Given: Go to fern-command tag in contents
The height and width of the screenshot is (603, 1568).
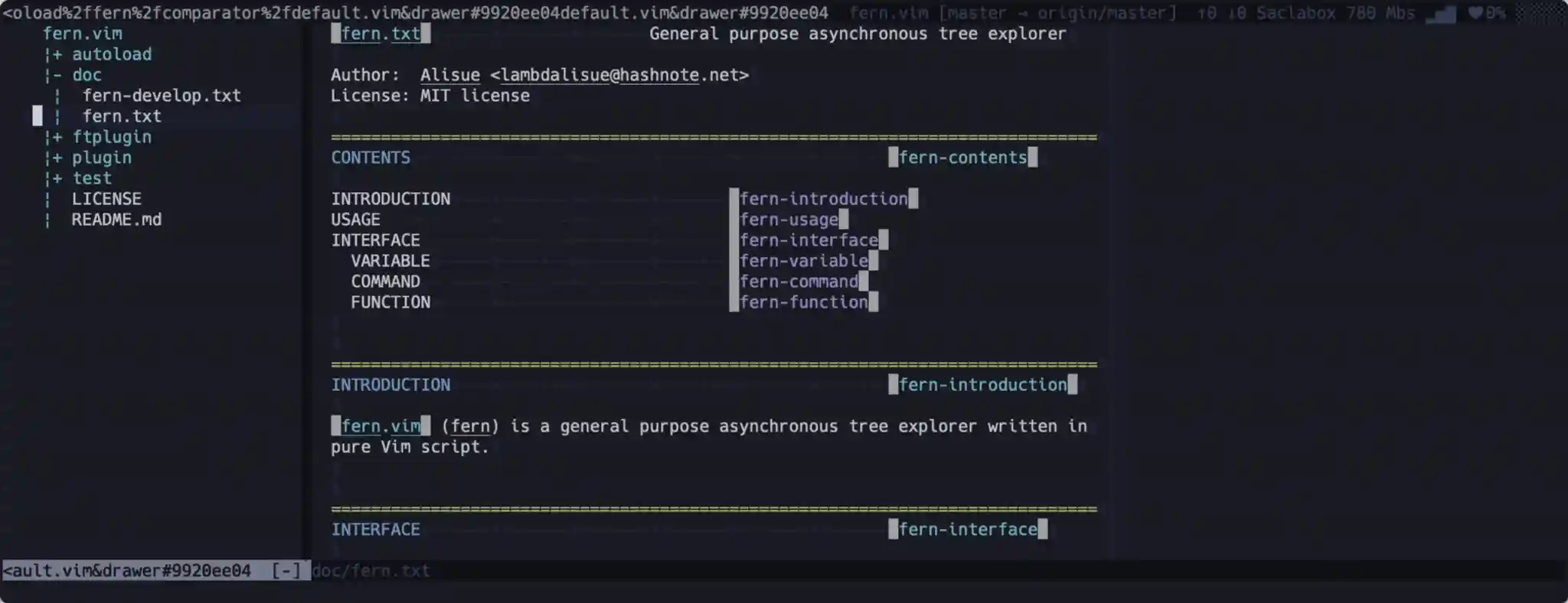Looking at the screenshot, I should [x=799, y=282].
